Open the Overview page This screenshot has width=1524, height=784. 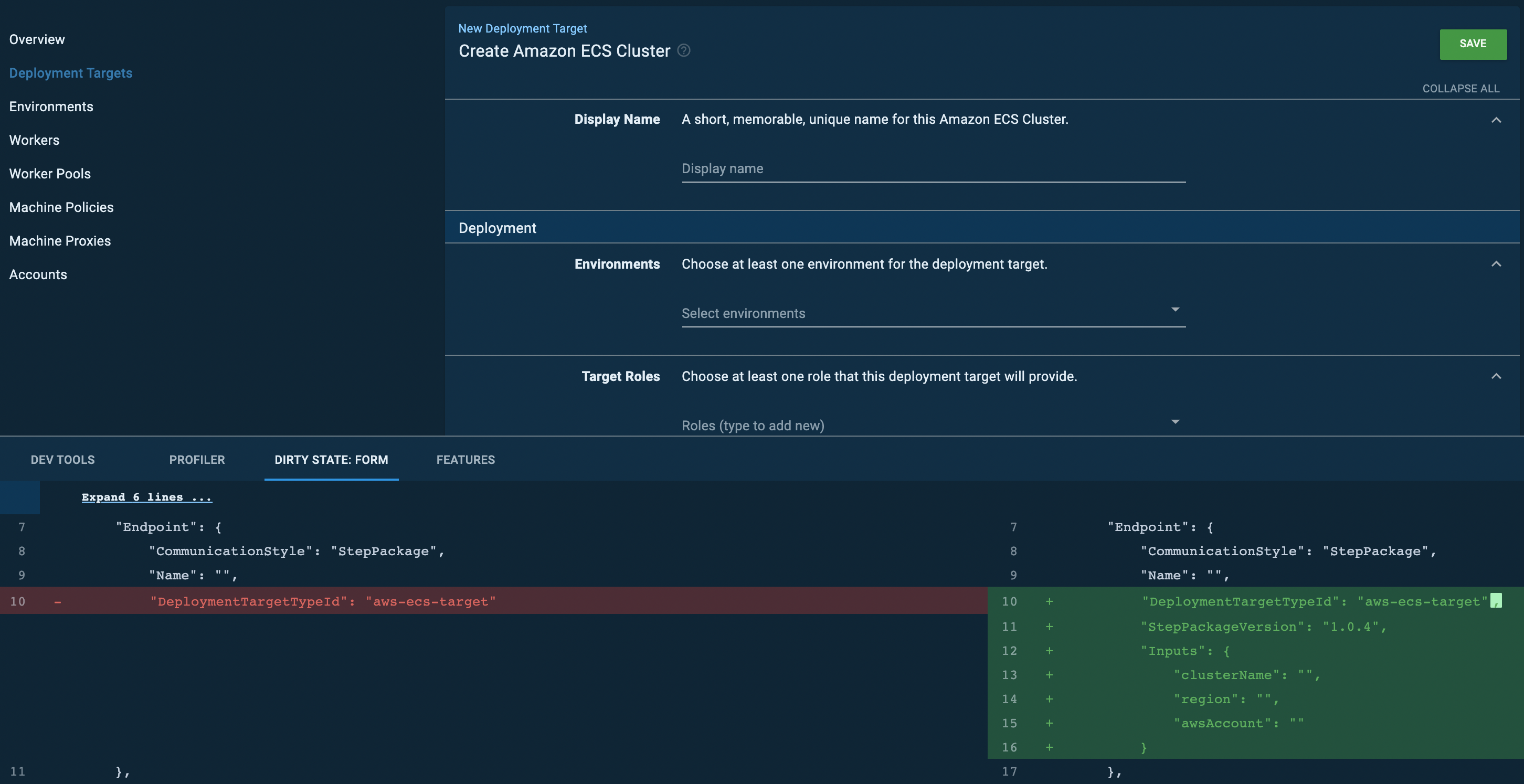37,39
